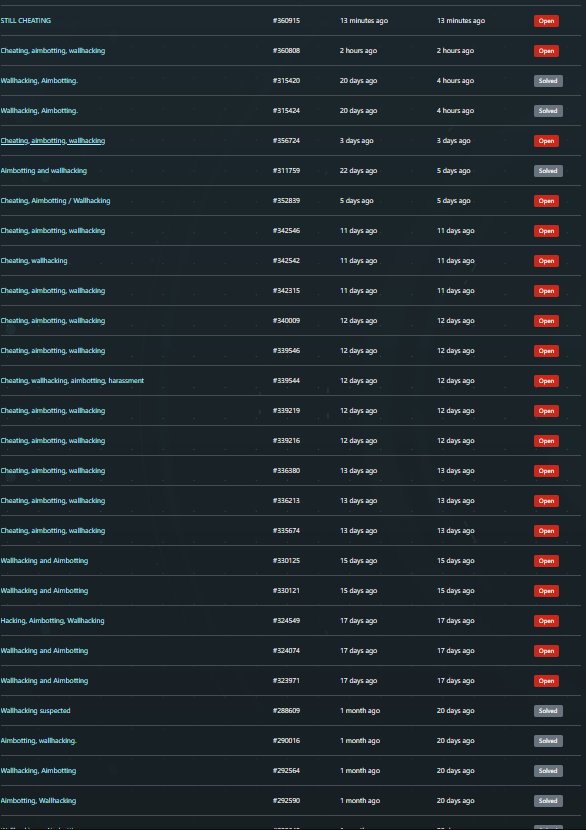Open Aimbotting, Wallhacking ticket #292590

[38, 800]
